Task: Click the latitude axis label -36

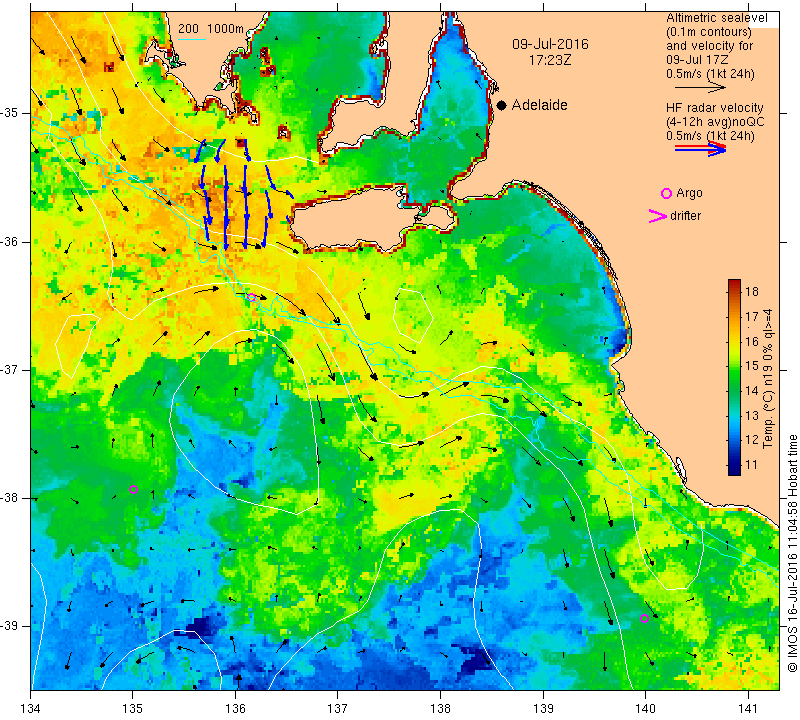Action: coord(9,241)
